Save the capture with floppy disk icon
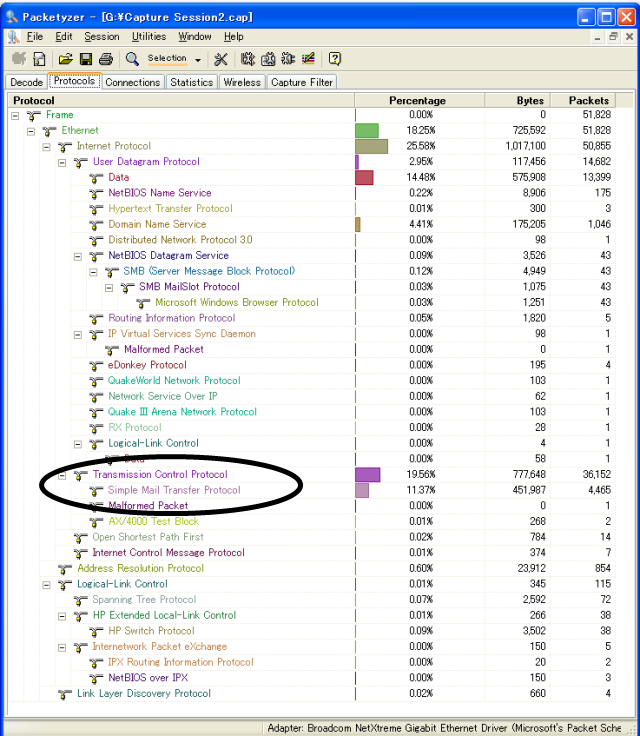Image resolution: width=640 pixels, height=736 pixels. [85, 59]
